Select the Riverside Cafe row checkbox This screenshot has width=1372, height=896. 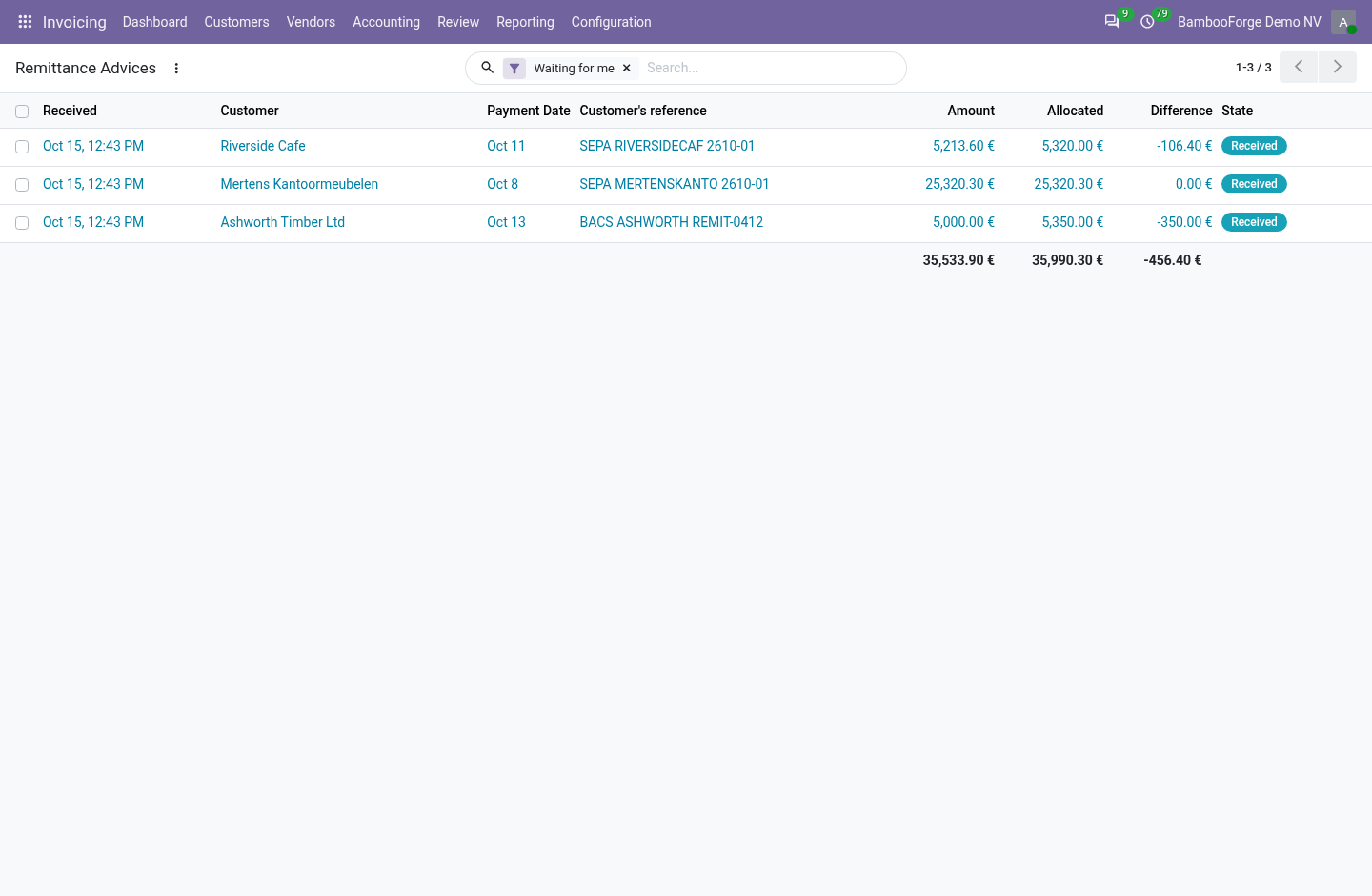click(22, 147)
